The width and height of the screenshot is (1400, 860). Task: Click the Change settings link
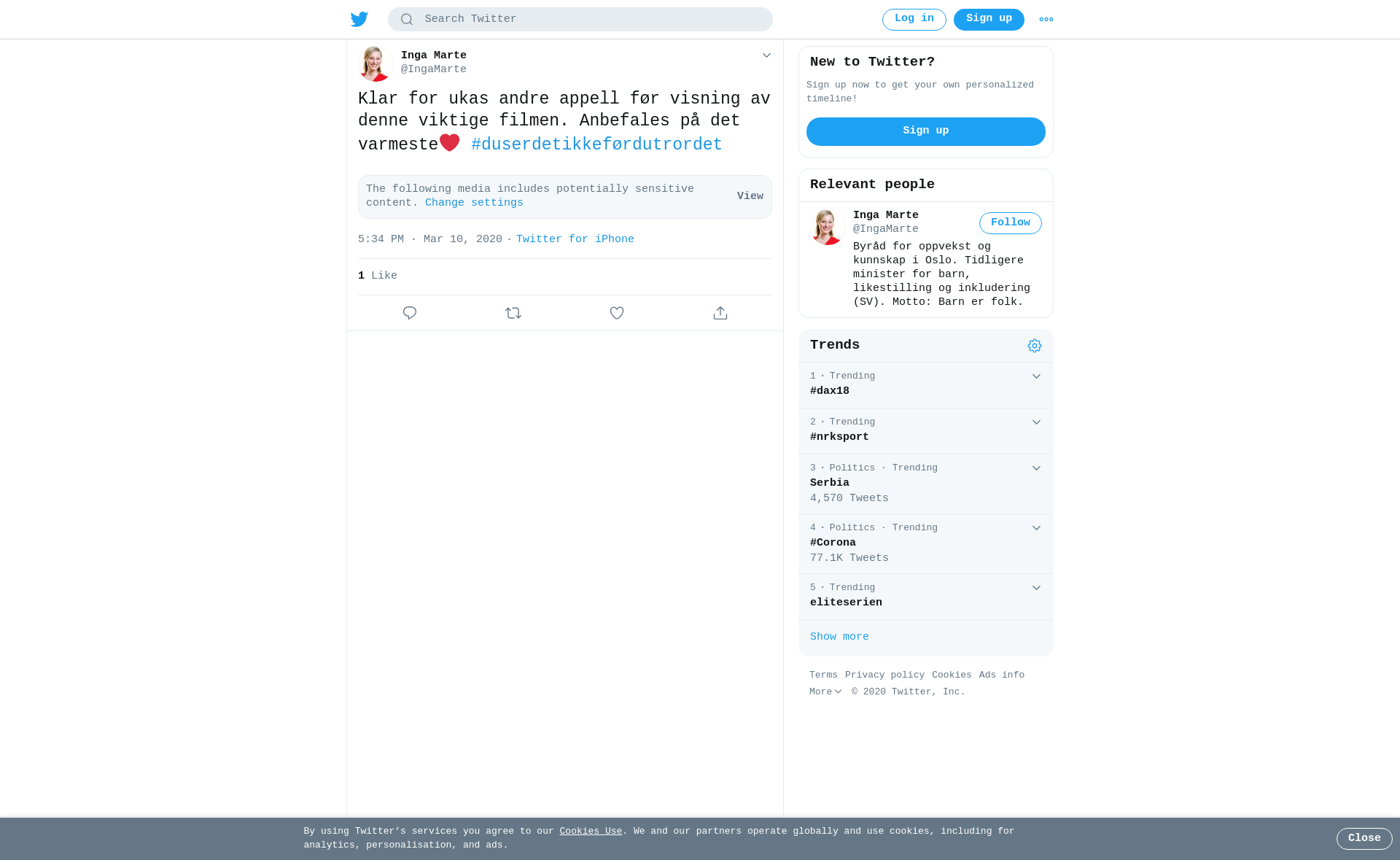click(474, 203)
